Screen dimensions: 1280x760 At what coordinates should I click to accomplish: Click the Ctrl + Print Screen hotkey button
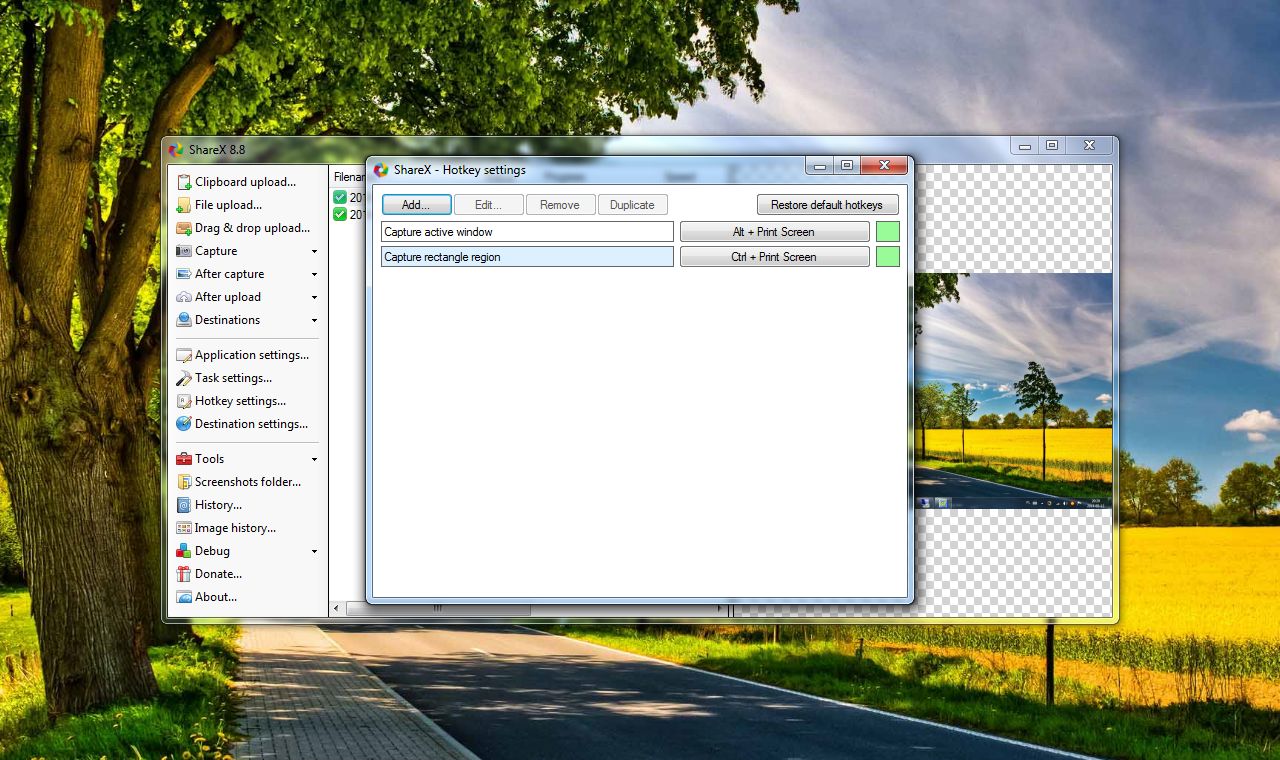[774, 257]
